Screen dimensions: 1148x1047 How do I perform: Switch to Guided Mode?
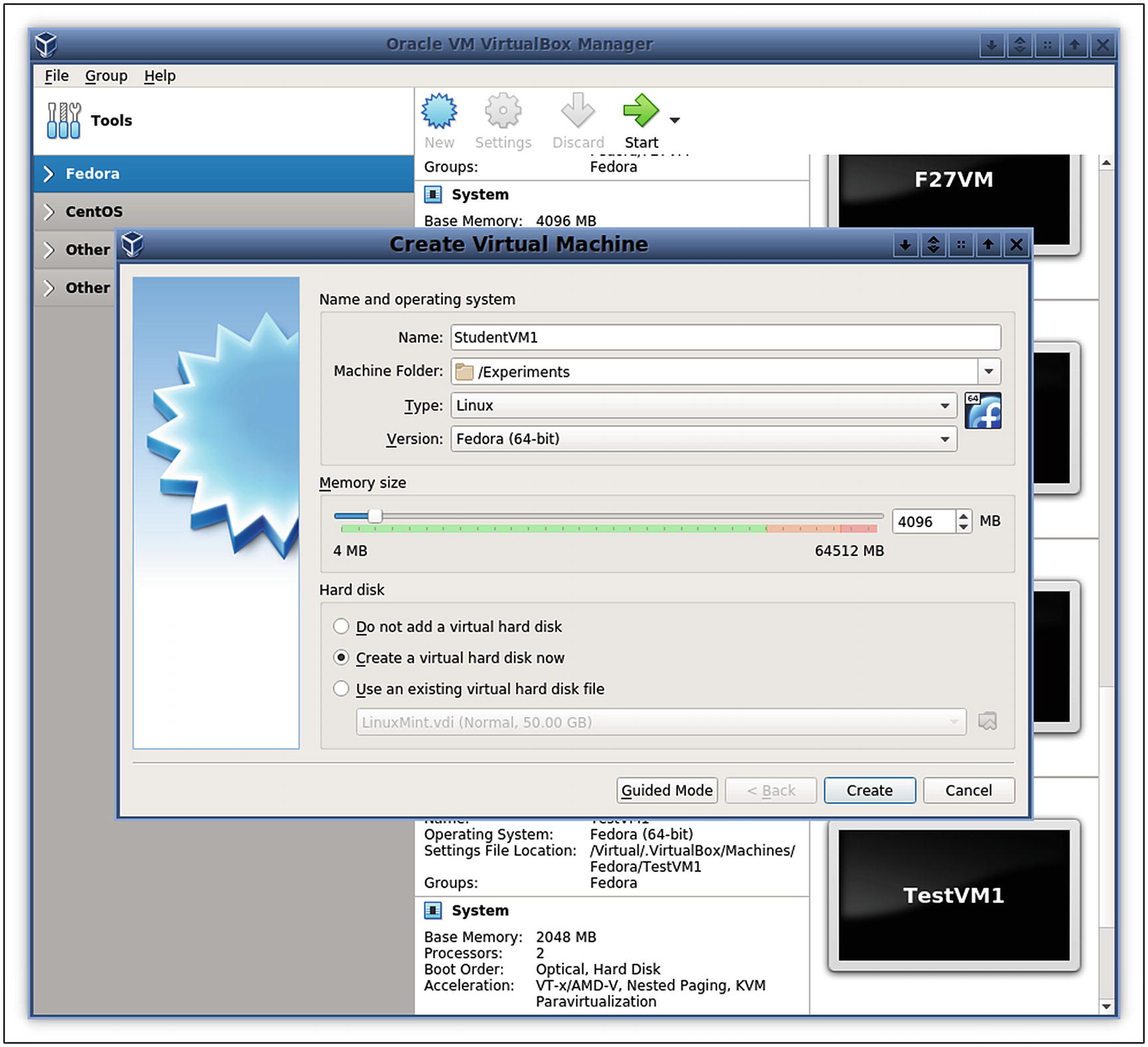[667, 790]
